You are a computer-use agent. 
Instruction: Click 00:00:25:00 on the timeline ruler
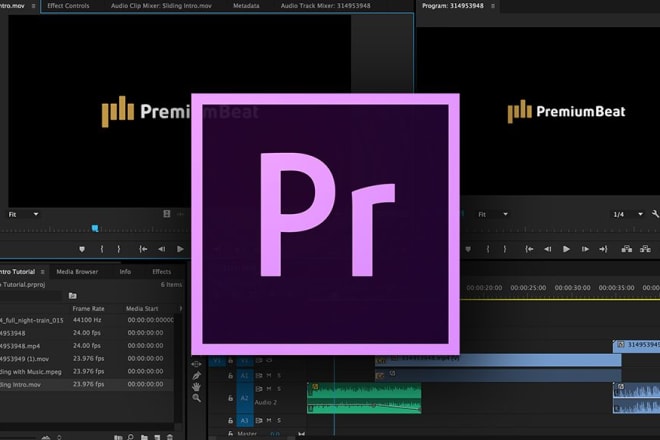pos(528,288)
